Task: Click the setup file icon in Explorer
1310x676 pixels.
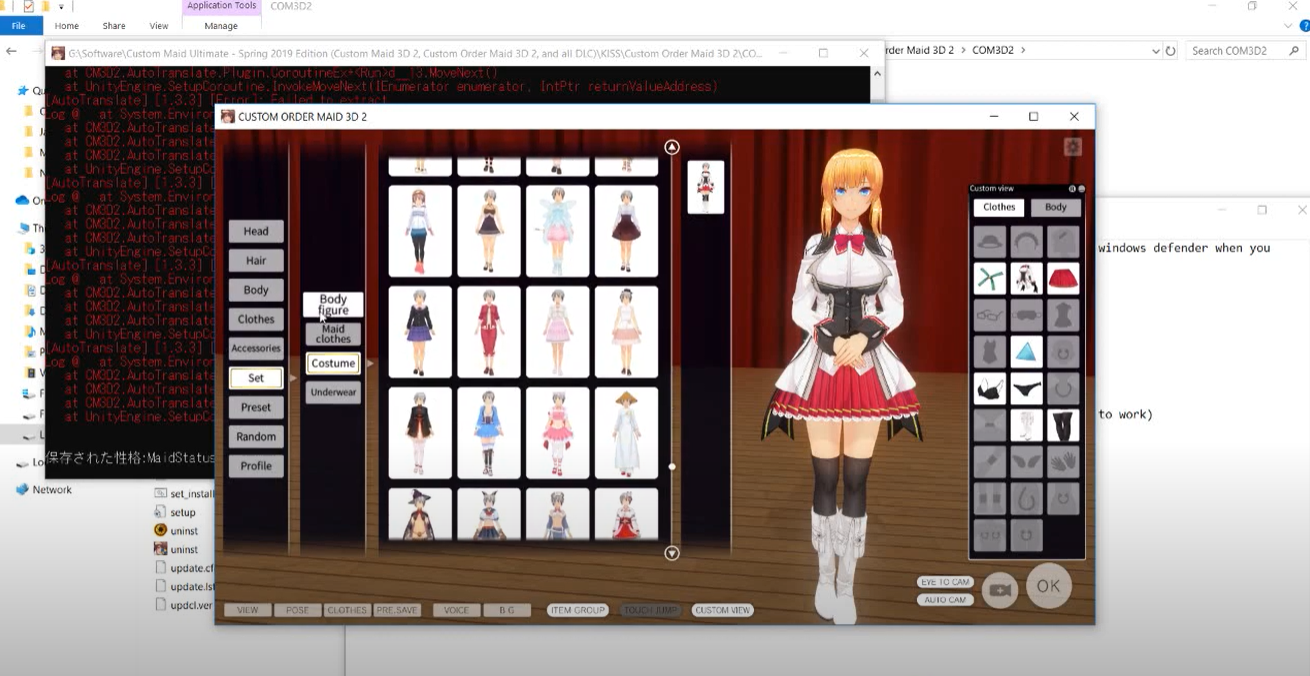Action: coord(161,512)
